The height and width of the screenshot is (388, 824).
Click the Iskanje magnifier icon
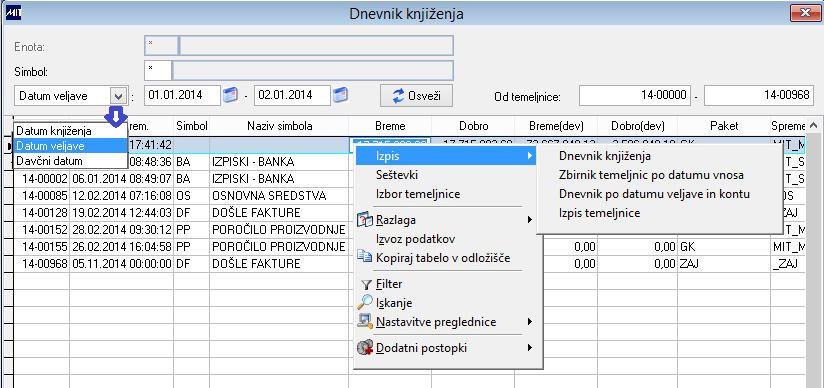[365, 302]
